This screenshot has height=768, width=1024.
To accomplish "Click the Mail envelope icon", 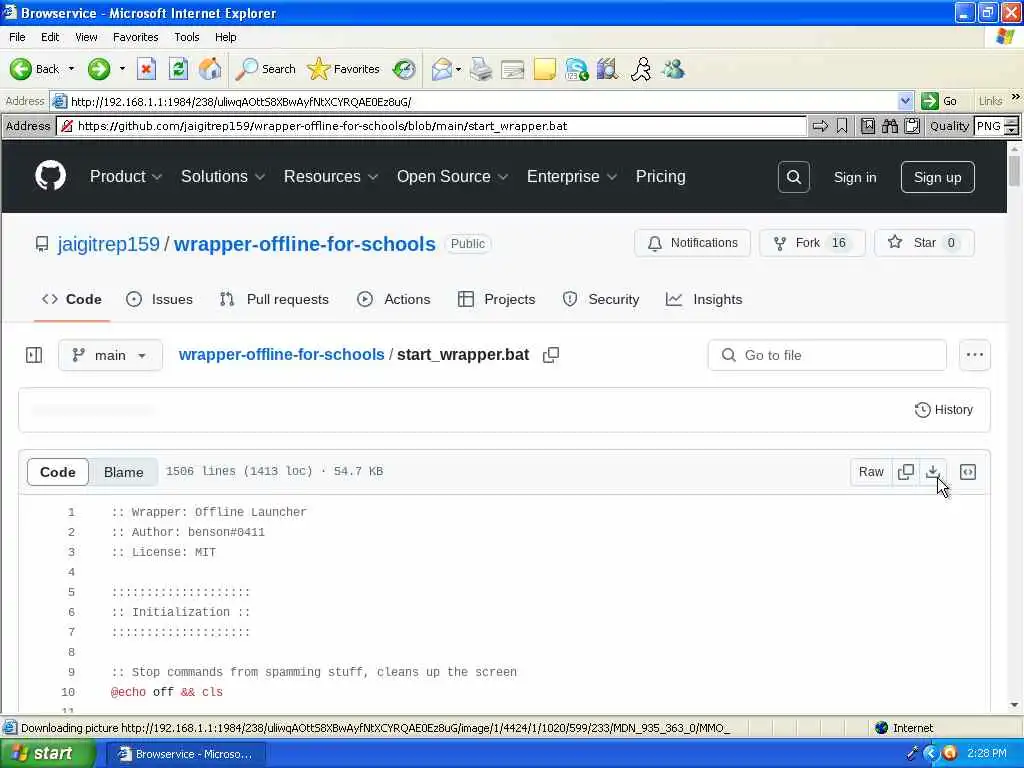I will (x=442, y=69).
